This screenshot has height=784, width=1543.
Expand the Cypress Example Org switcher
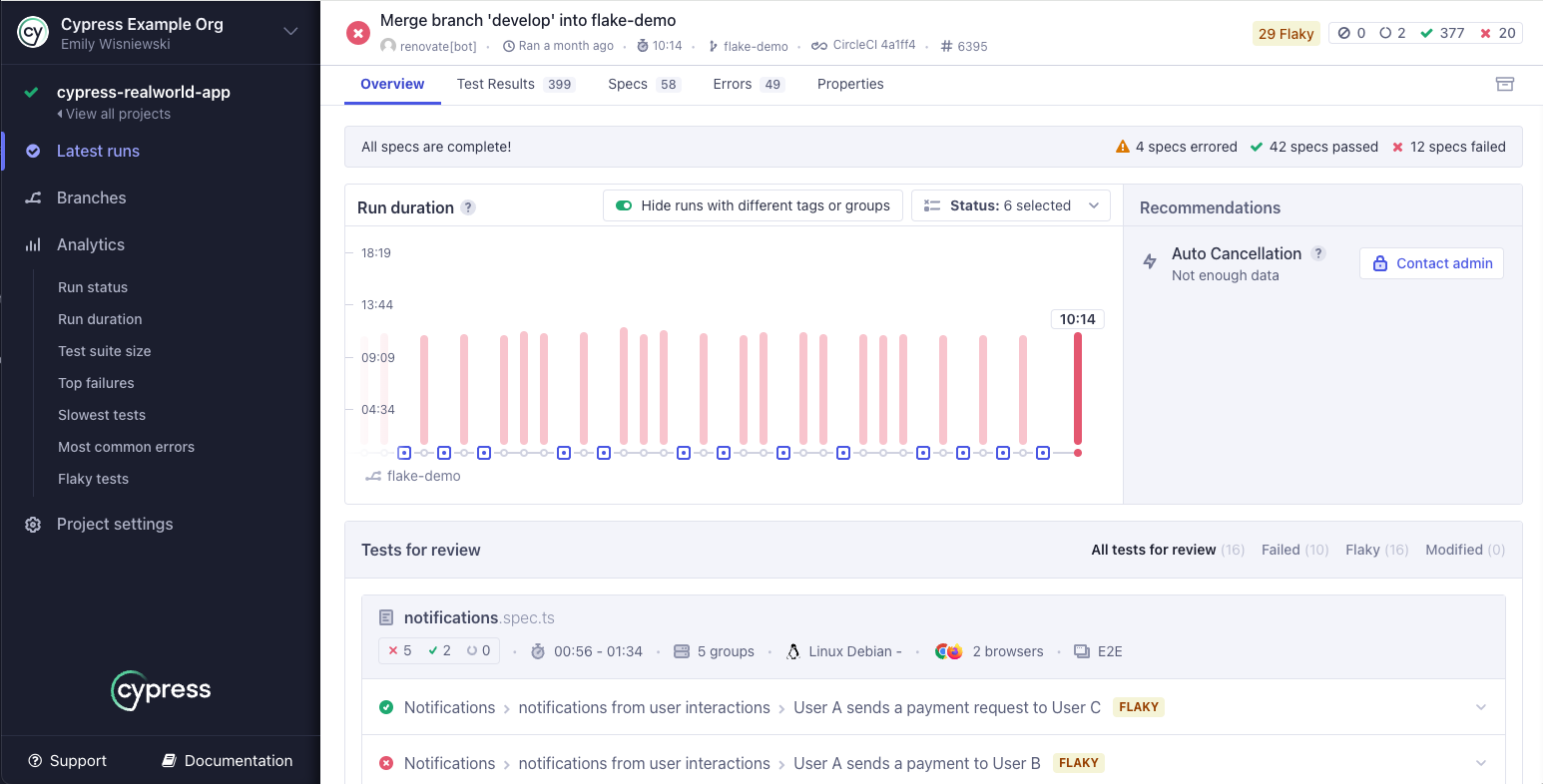(x=290, y=32)
